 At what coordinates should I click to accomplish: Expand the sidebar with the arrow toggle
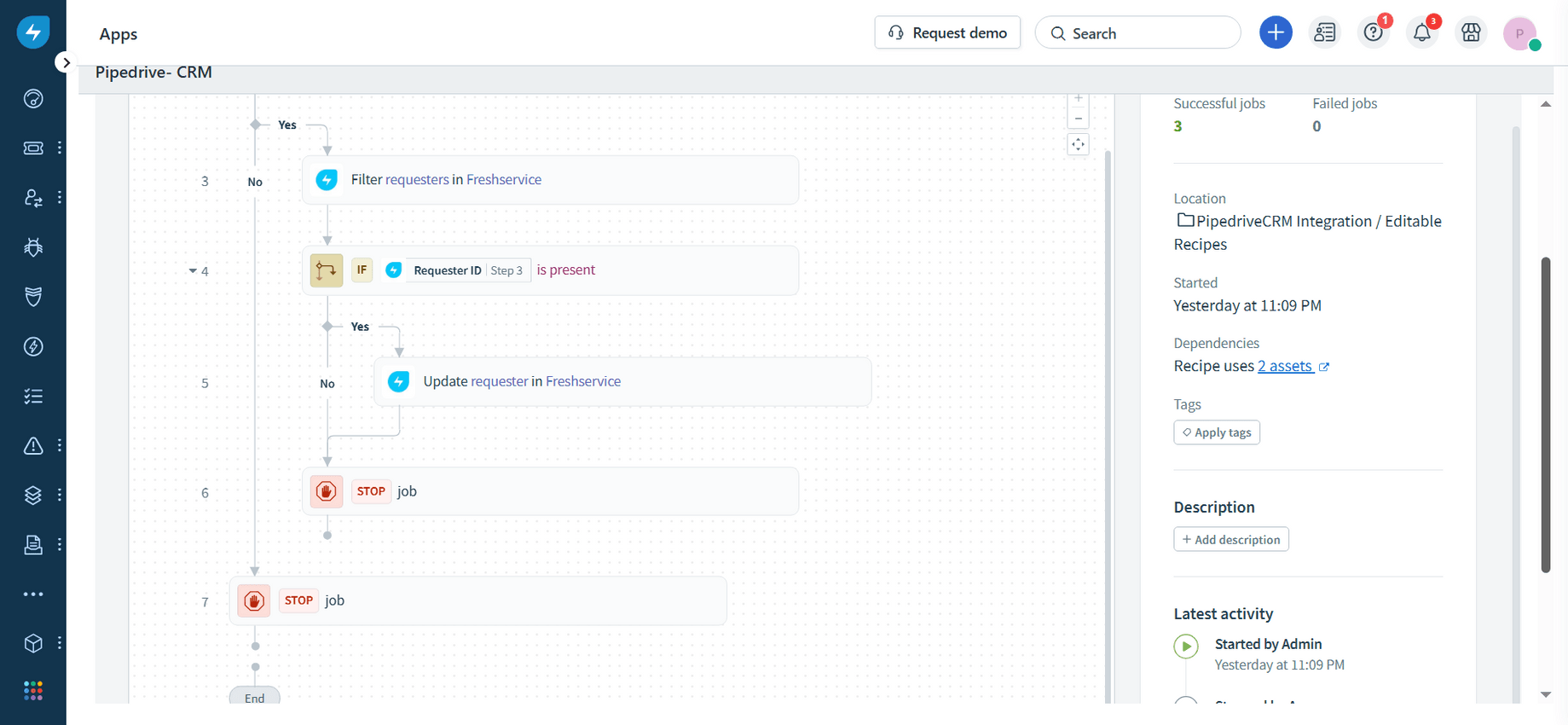pos(66,62)
